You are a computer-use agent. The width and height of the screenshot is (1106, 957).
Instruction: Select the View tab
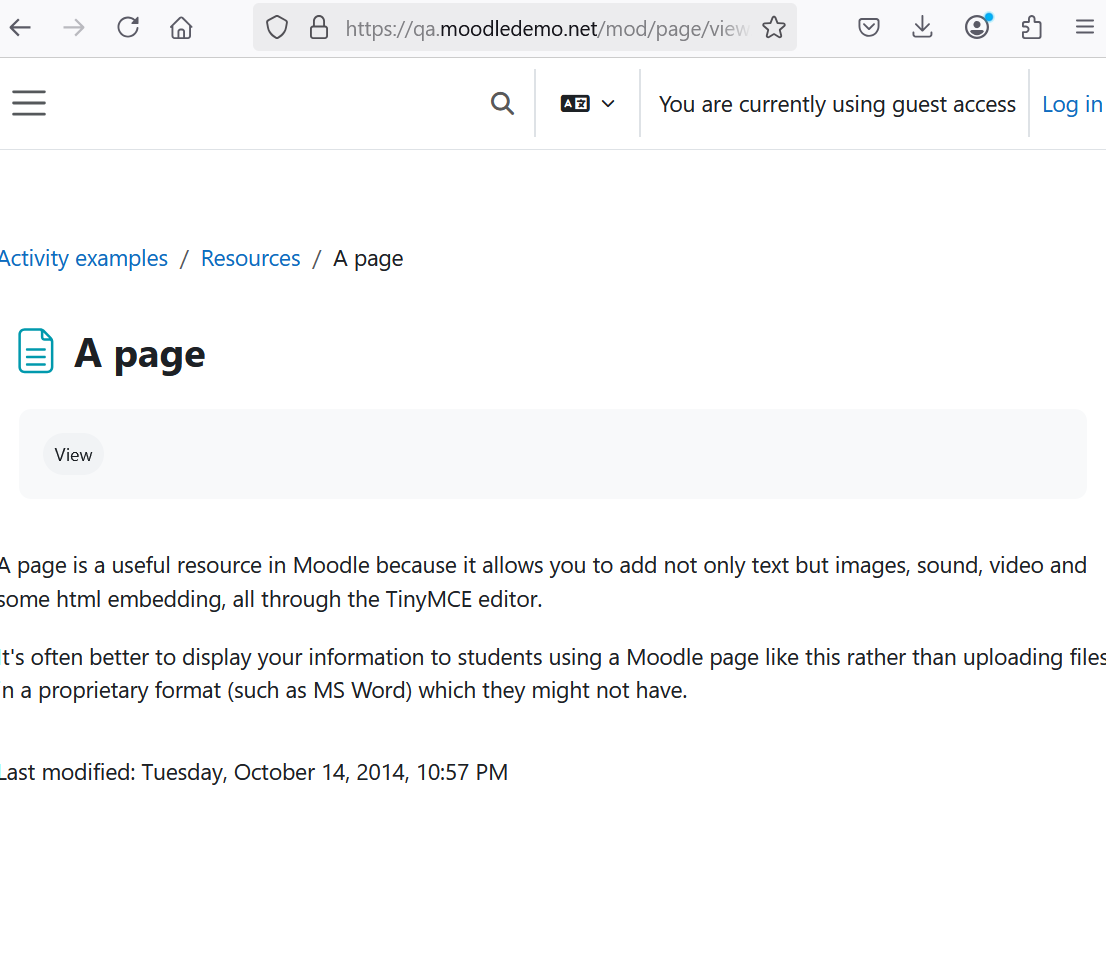coord(73,455)
